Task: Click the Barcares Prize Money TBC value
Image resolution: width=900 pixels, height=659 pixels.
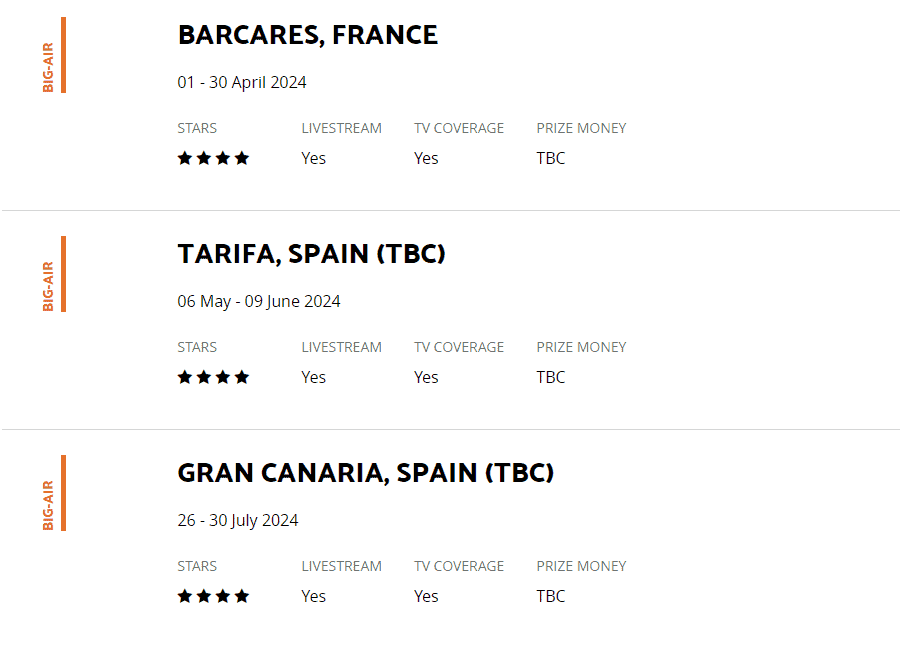Action: point(550,158)
